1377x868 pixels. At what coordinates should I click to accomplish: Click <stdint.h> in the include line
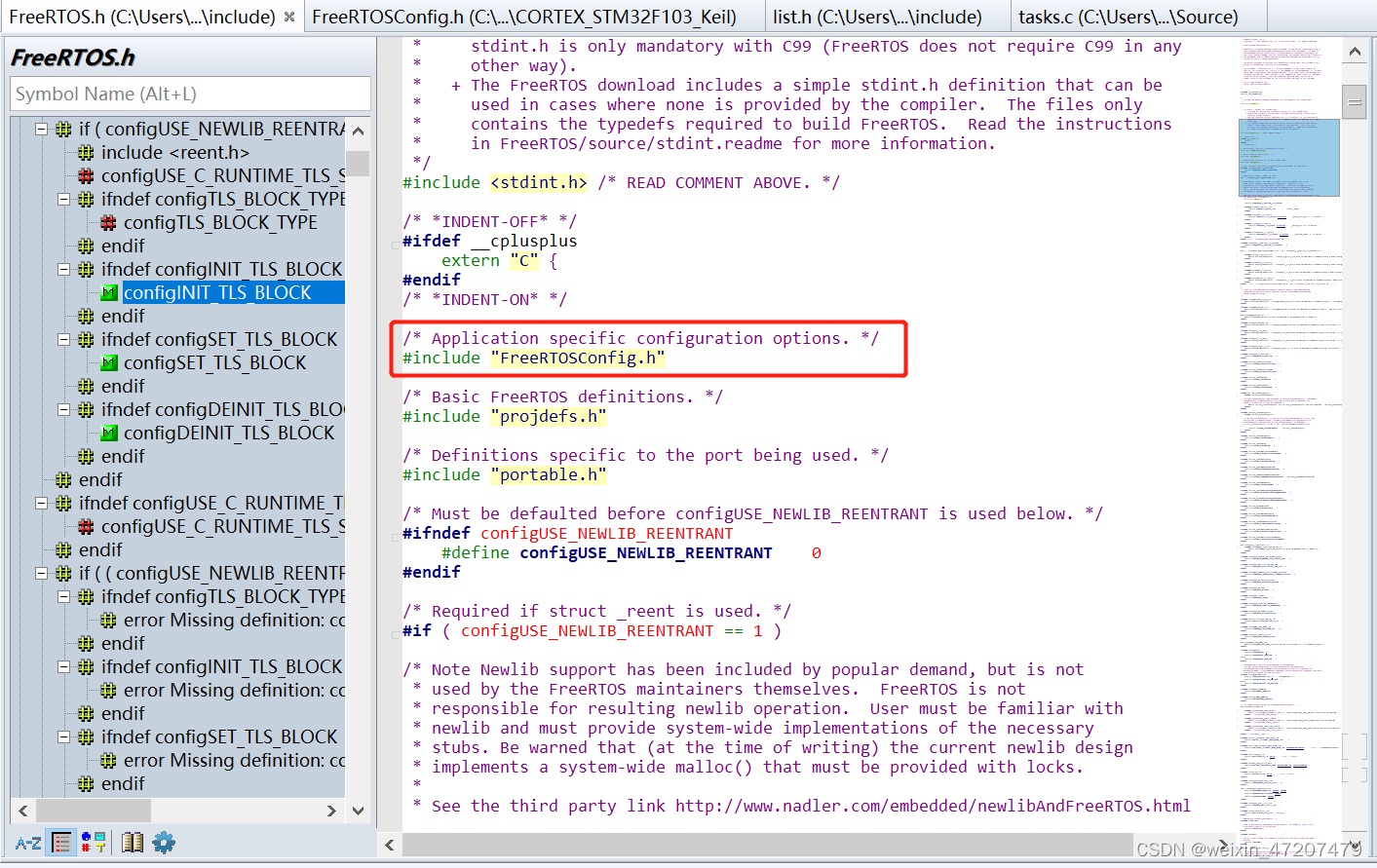point(539,183)
